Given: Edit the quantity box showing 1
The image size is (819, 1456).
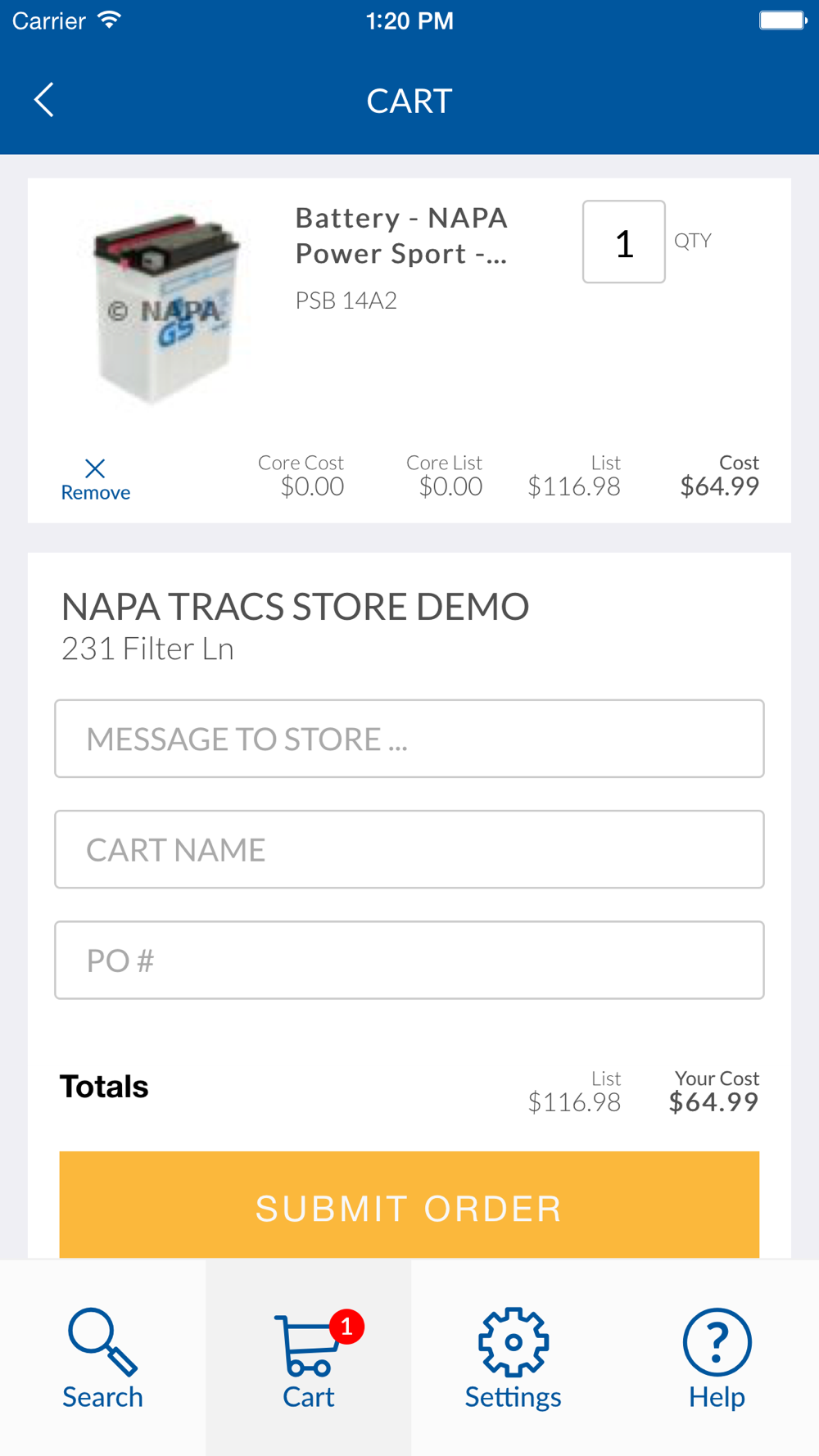Looking at the screenshot, I should point(624,242).
